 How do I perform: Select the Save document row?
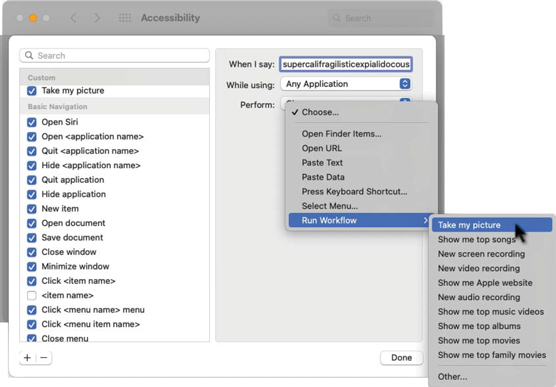click(115, 238)
